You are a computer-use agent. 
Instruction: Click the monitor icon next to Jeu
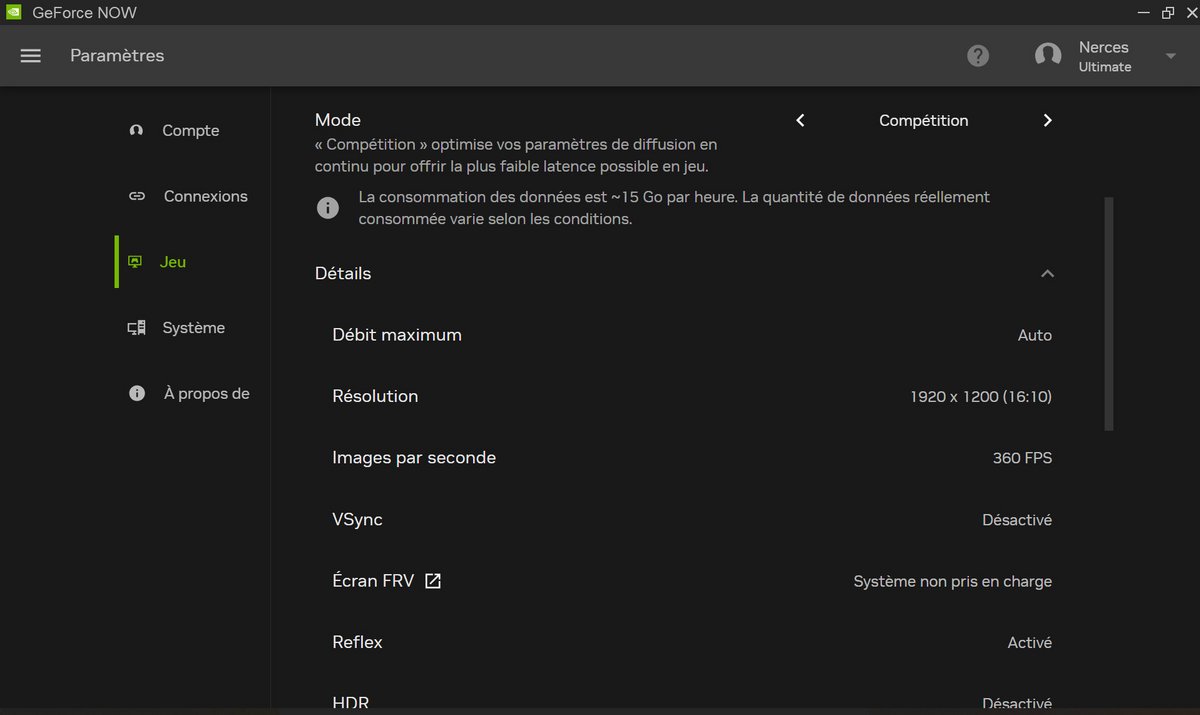(x=135, y=261)
